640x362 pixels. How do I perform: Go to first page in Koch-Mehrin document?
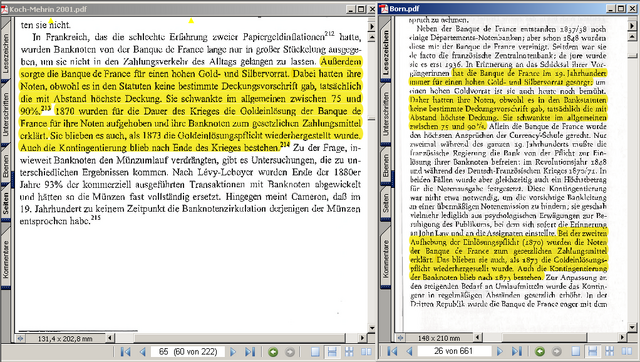point(125,352)
